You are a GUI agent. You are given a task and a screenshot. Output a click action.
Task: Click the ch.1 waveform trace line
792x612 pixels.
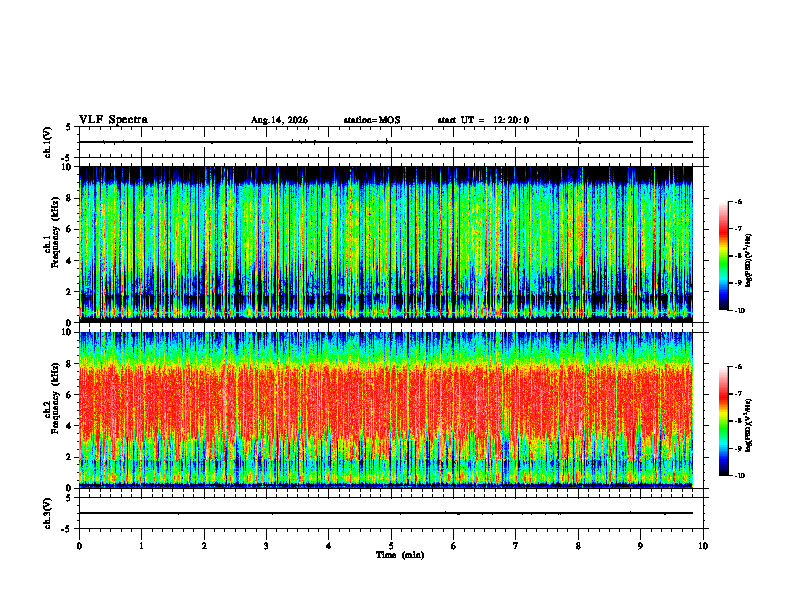click(386, 142)
